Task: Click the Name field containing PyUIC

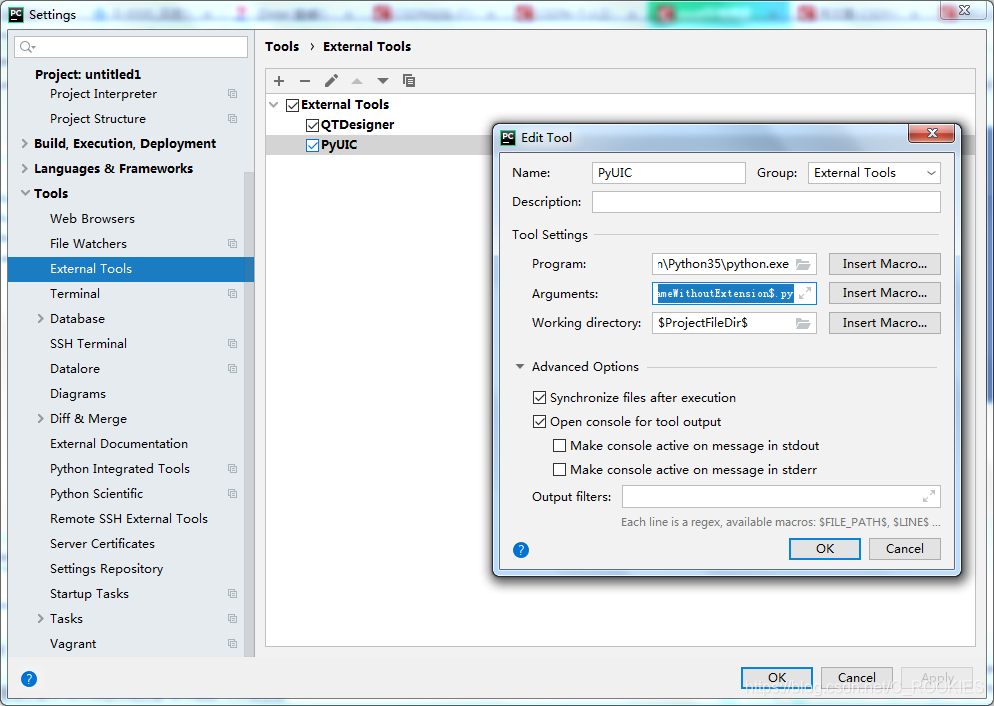Action: (669, 173)
